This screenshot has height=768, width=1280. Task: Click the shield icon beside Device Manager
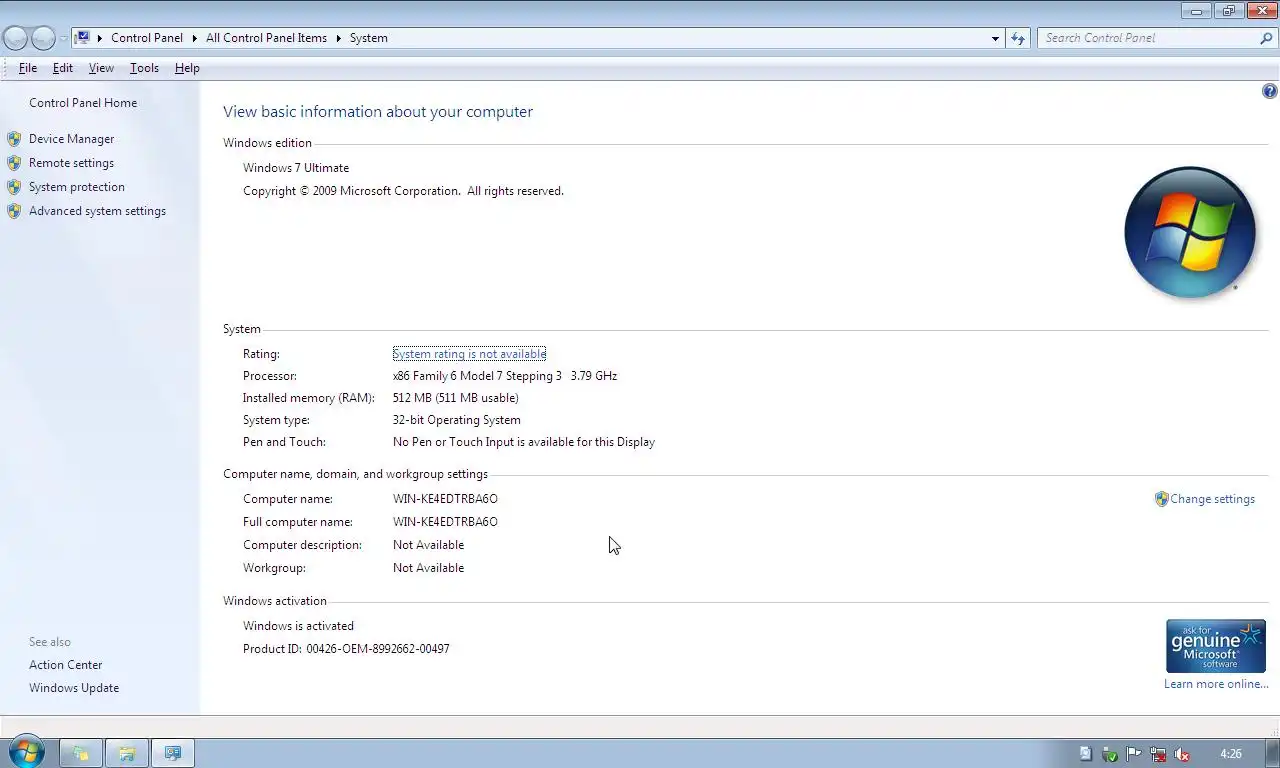pos(14,139)
